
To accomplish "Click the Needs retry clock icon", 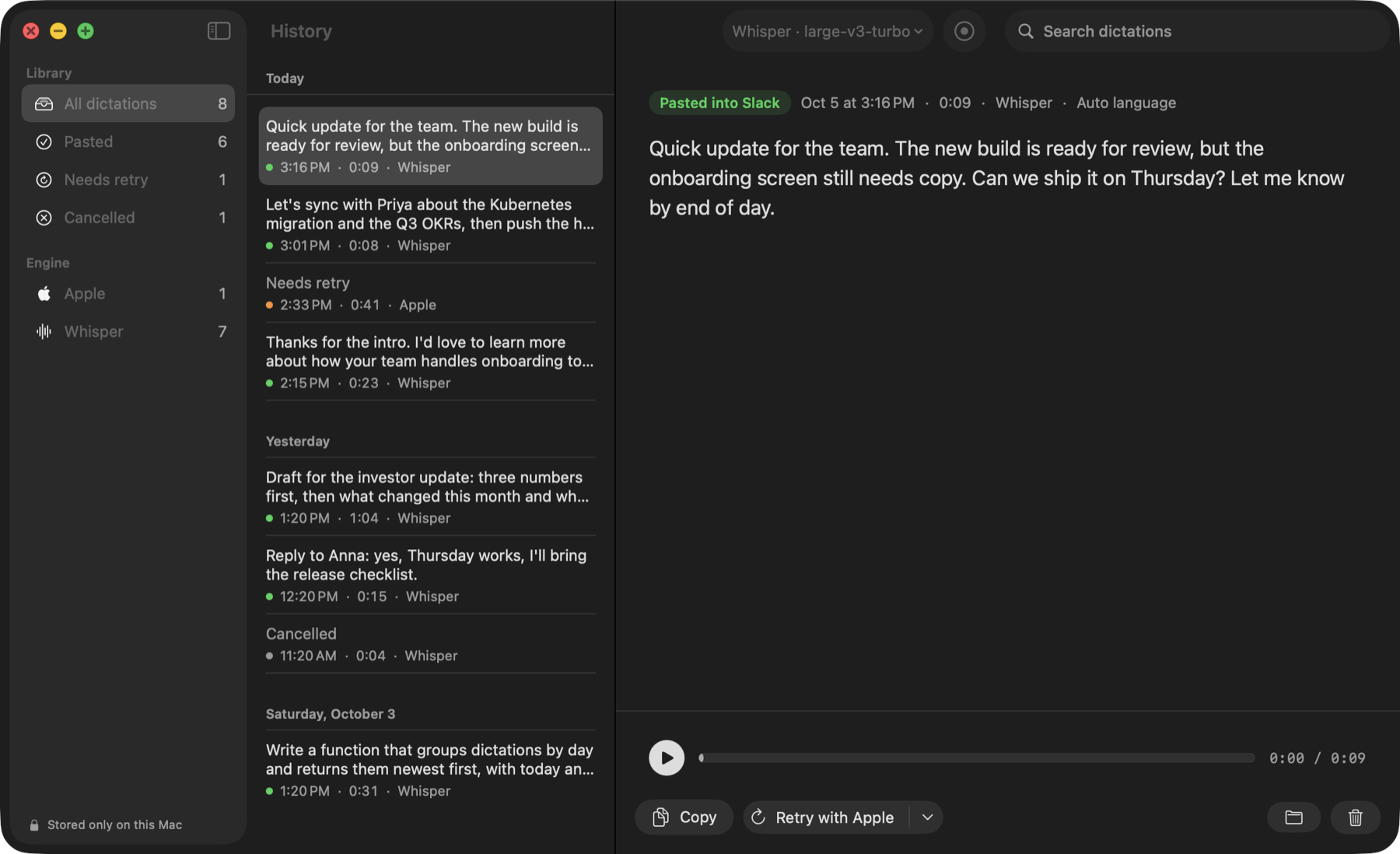I will (44, 180).
